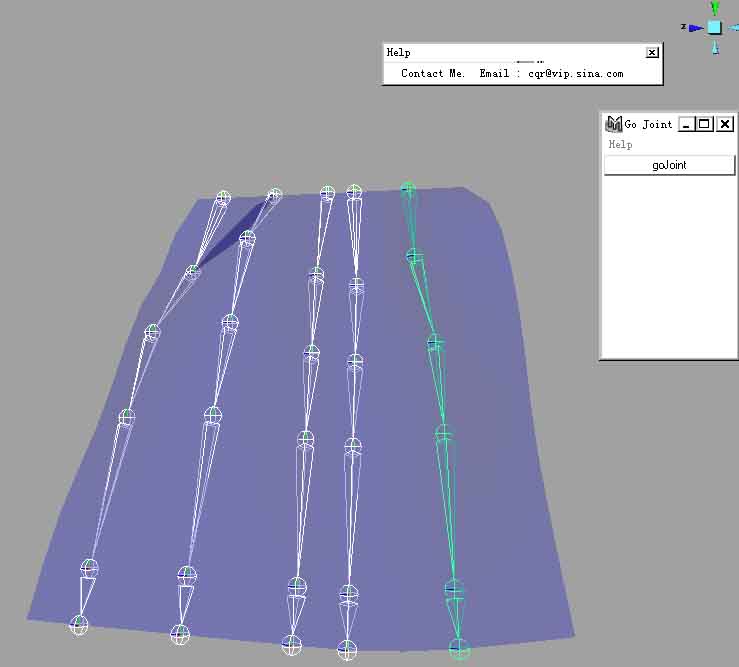This screenshot has width=739, height=667.
Task: Minimize the Go Joint window
Action: [x=686, y=124]
